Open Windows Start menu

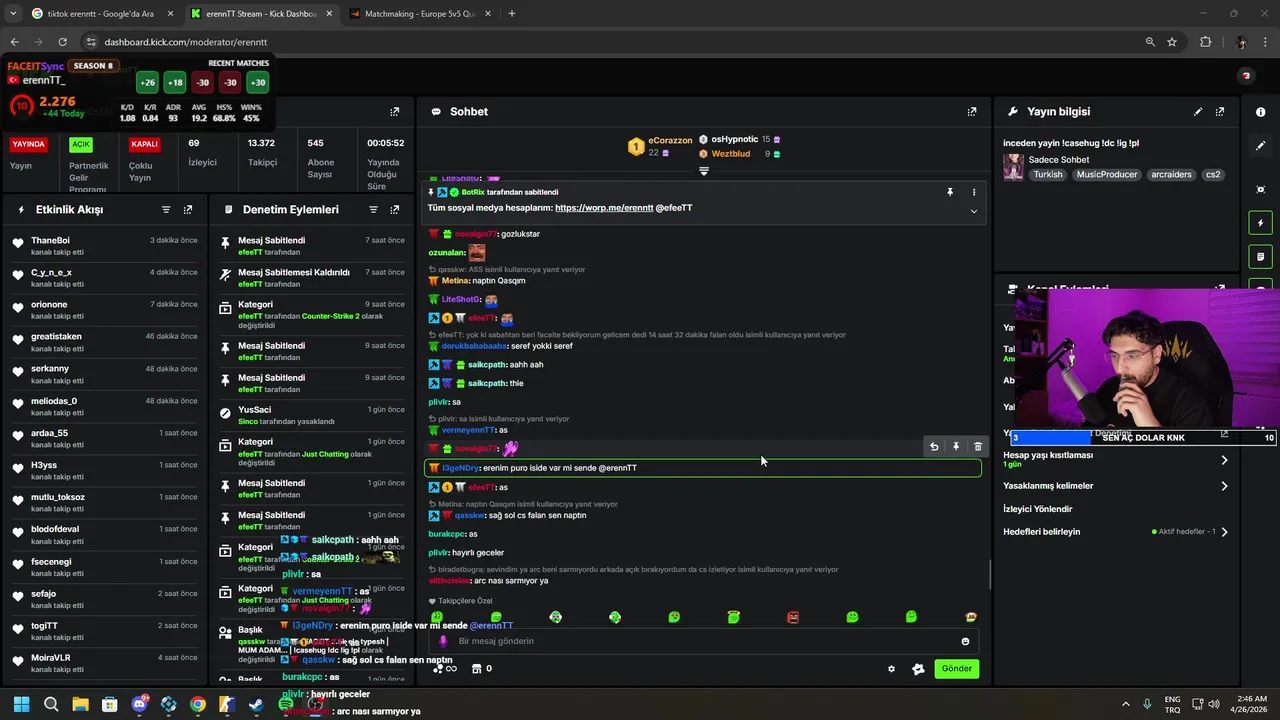(21, 704)
